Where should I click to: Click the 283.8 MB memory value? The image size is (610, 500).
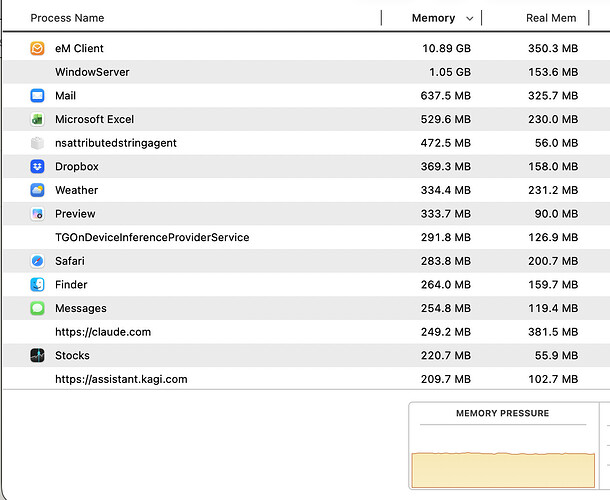coord(446,261)
